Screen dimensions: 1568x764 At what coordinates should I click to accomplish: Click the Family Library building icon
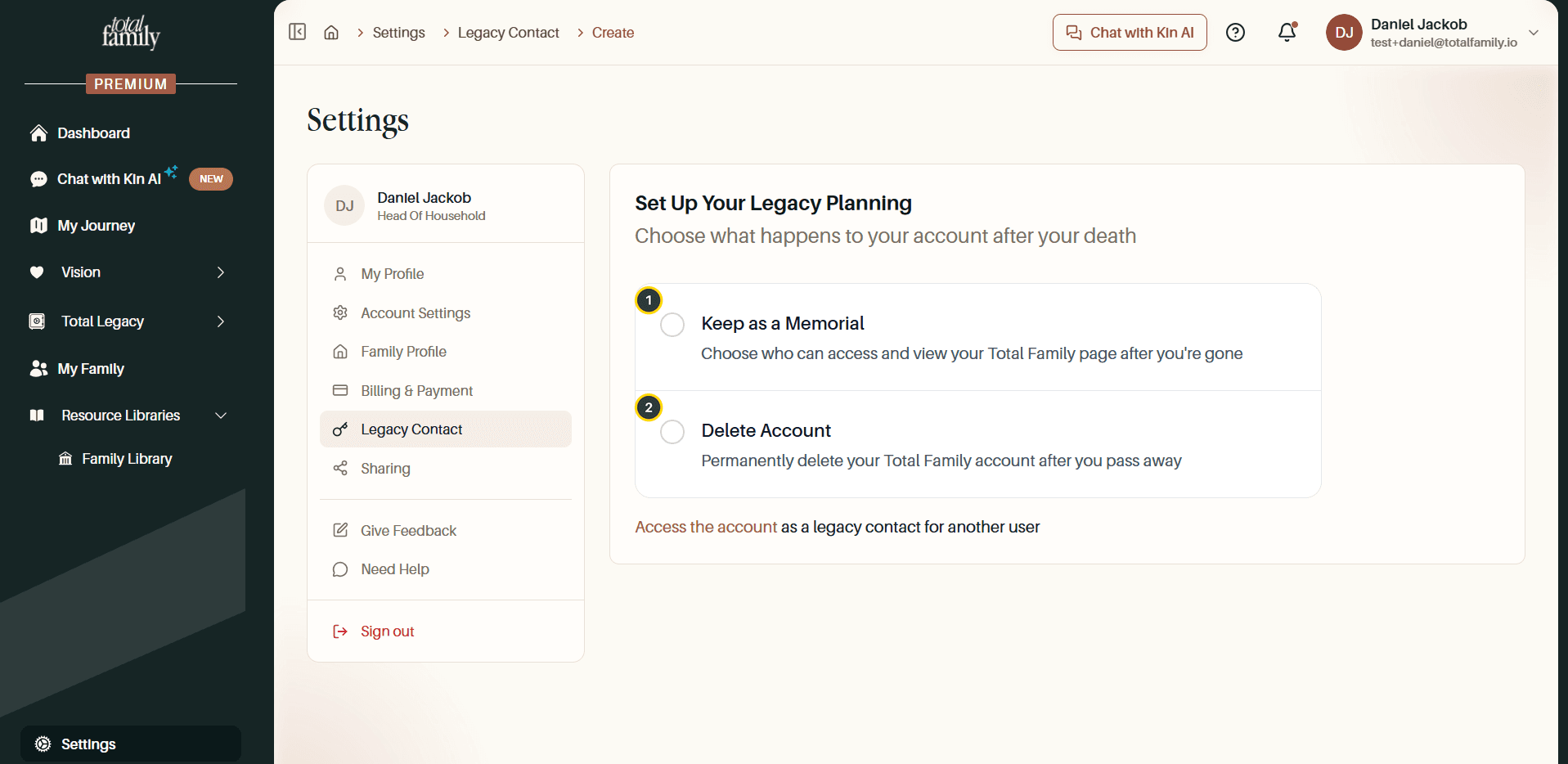(x=65, y=459)
